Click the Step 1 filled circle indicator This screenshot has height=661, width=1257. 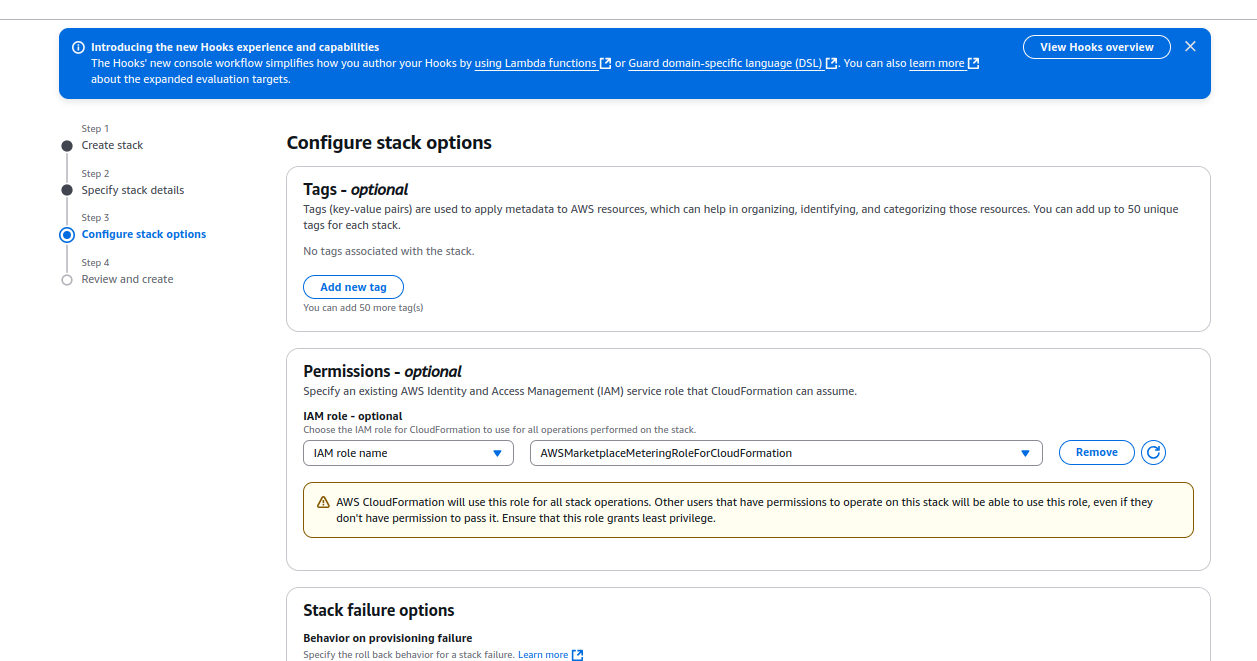click(x=67, y=146)
